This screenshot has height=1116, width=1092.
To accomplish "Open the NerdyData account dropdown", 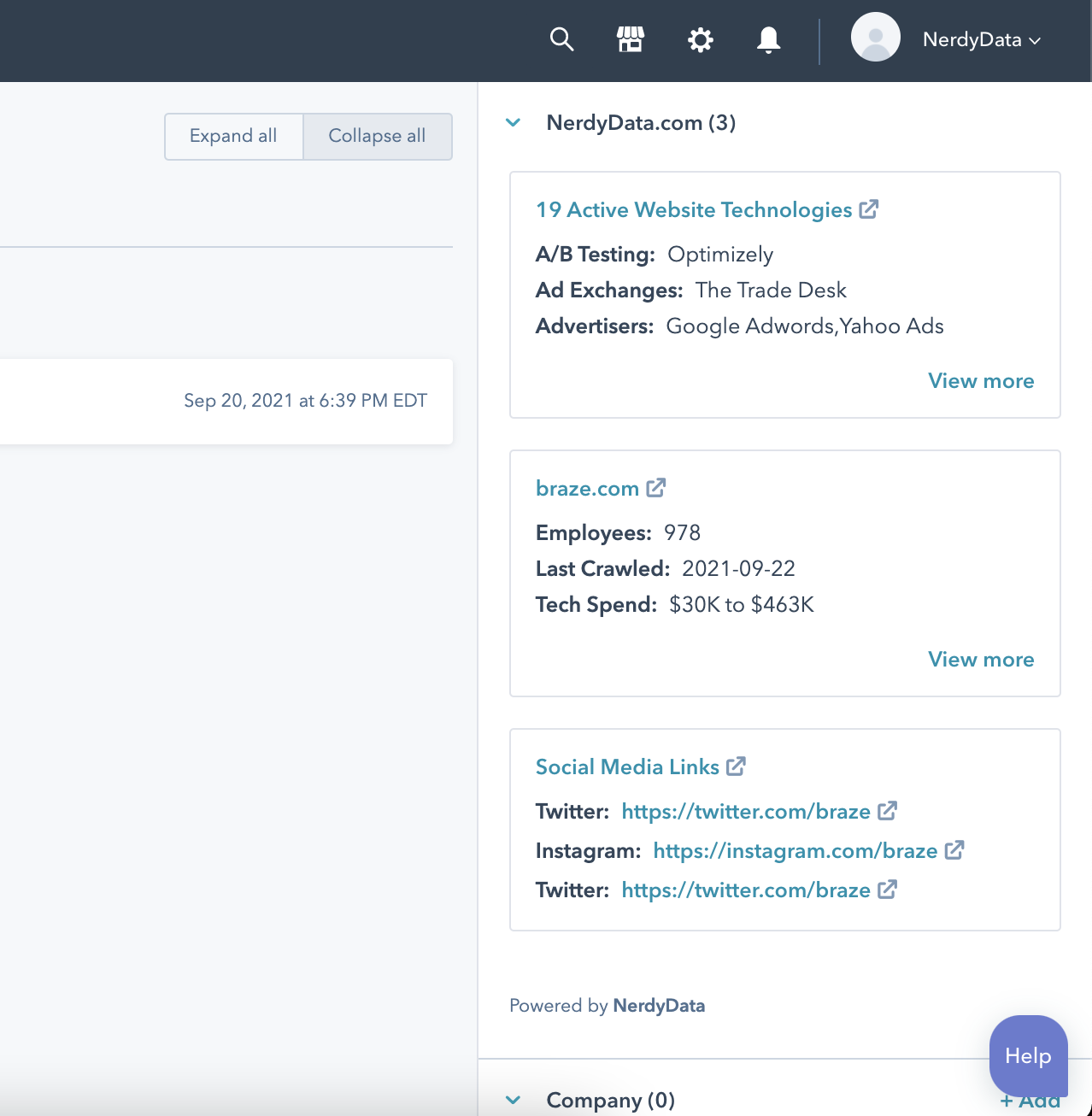I will coord(982,40).
